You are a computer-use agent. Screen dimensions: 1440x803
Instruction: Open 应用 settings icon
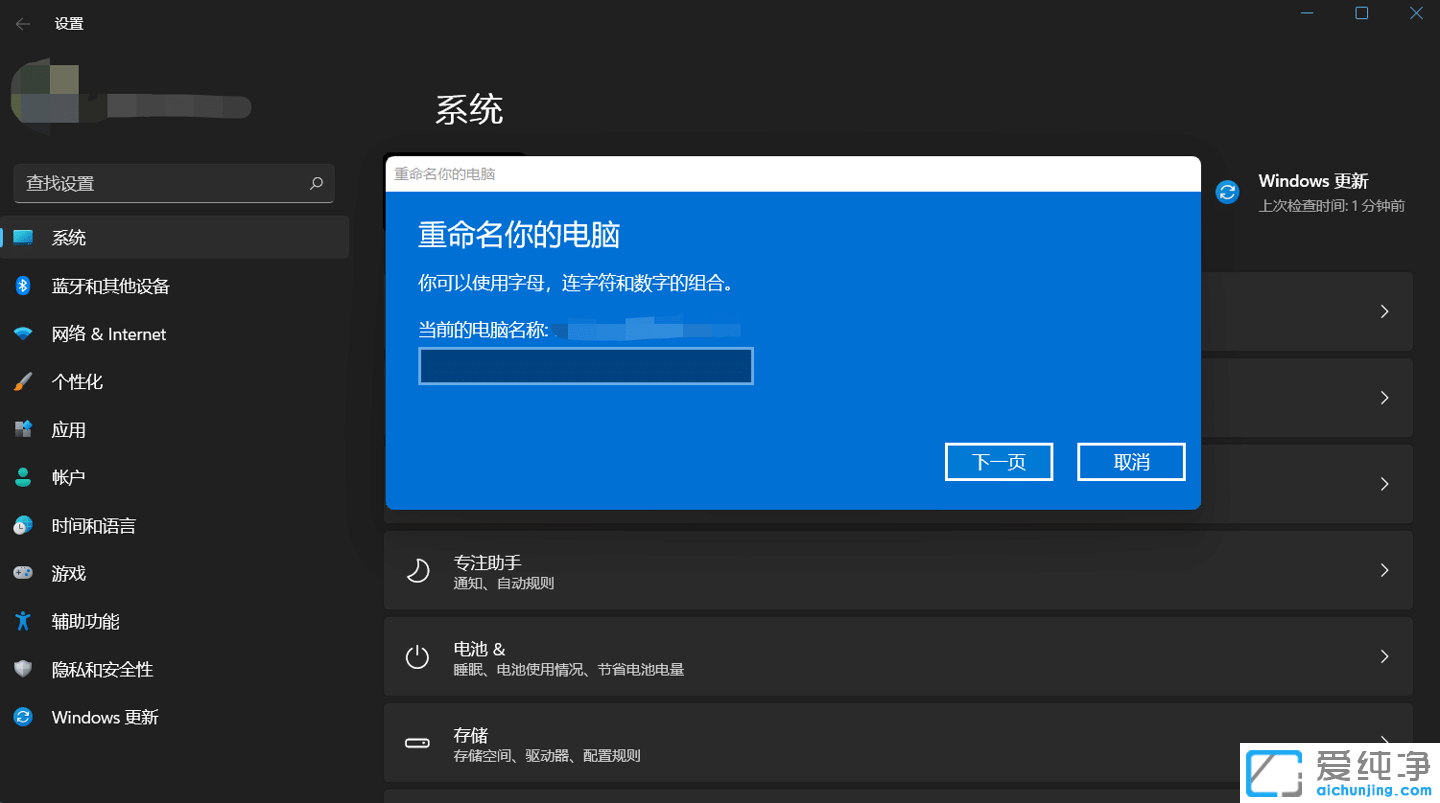tap(22, 429)
